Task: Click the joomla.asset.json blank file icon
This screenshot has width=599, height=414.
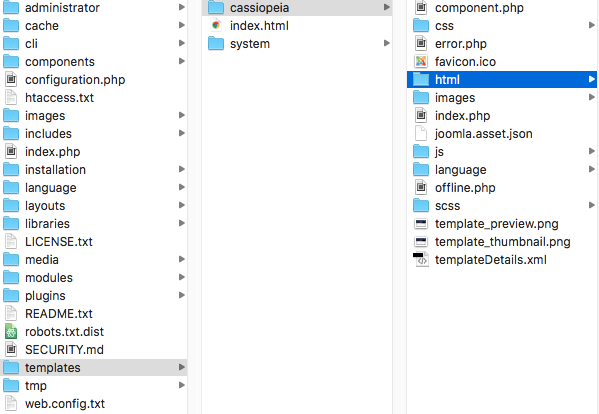Action: pos(421,134)
